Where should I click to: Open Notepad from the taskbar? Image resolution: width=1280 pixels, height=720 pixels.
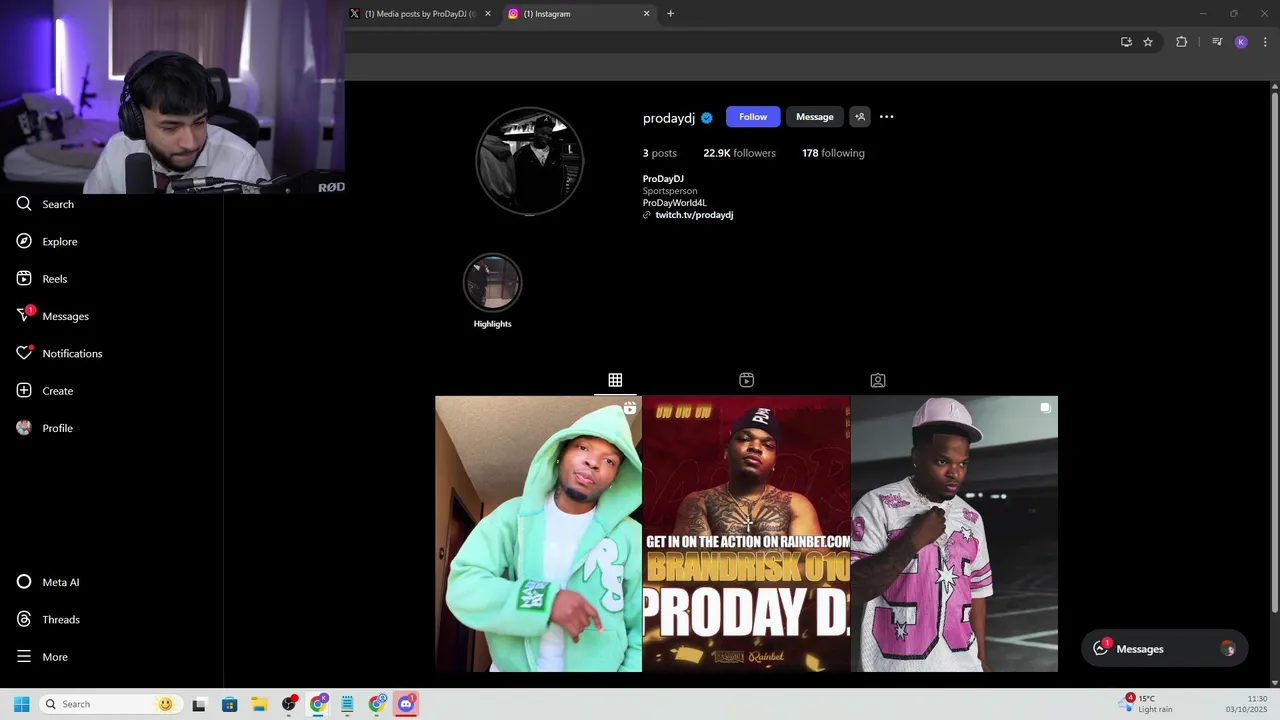347,704
